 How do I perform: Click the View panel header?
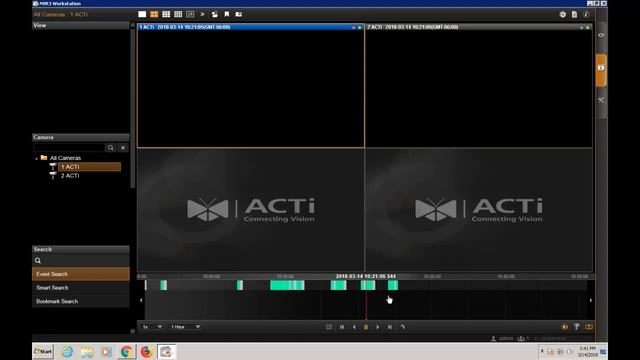[81, 25]
